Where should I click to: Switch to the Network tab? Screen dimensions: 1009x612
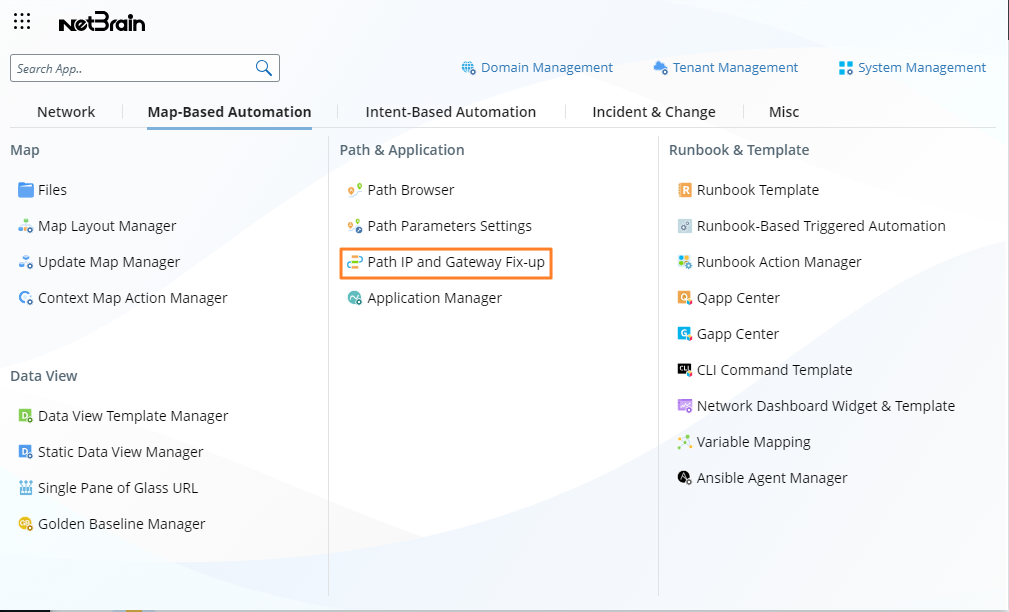(66, 112)
